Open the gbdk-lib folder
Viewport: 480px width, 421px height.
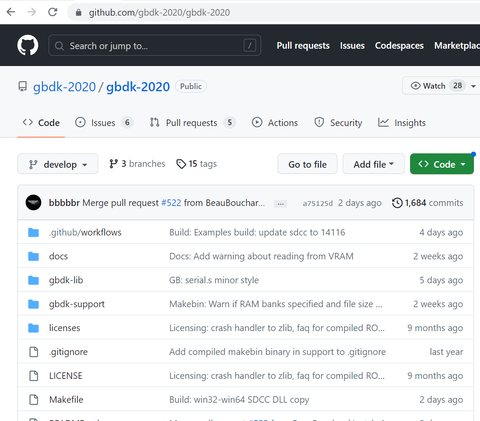(x=66, y=280)
